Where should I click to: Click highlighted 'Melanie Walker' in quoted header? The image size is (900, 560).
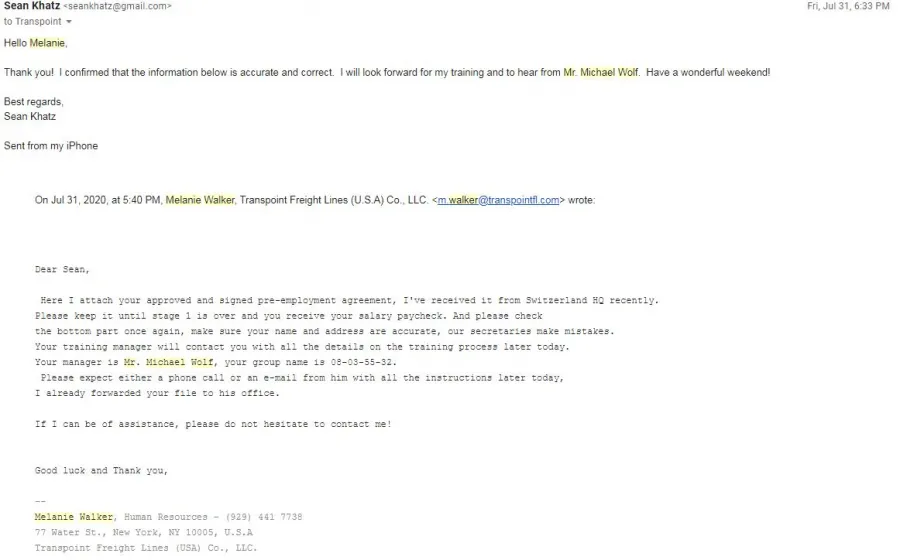coord(200,200)
